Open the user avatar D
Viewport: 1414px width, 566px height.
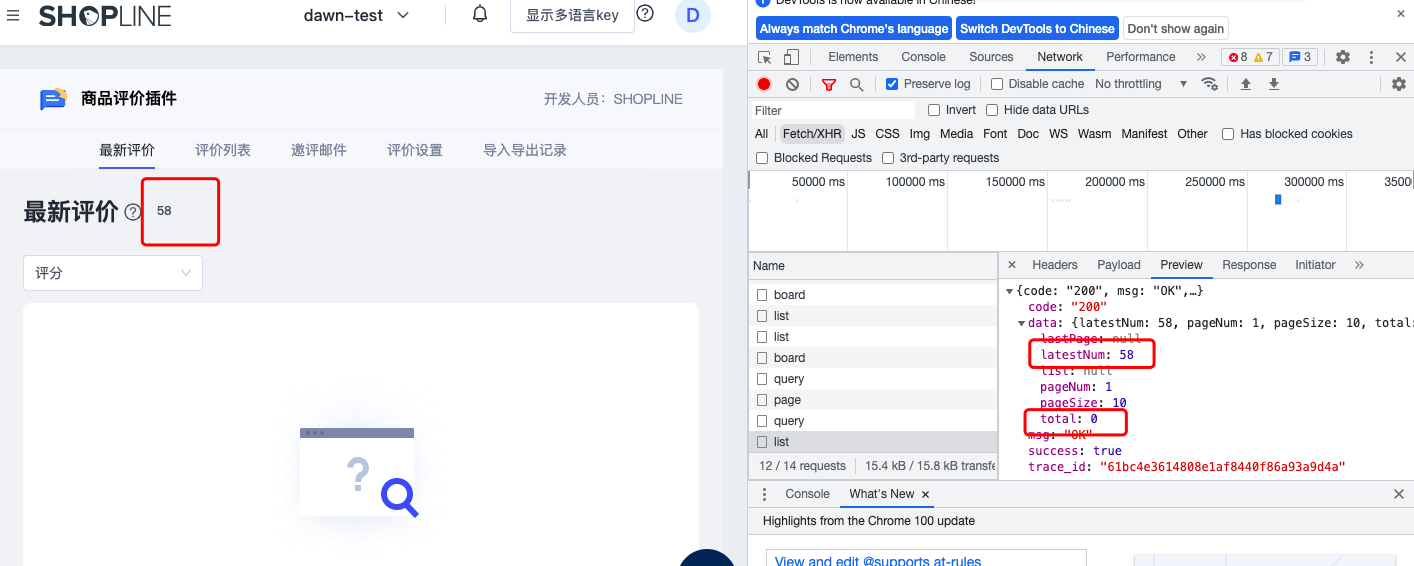tap(692, 16)
